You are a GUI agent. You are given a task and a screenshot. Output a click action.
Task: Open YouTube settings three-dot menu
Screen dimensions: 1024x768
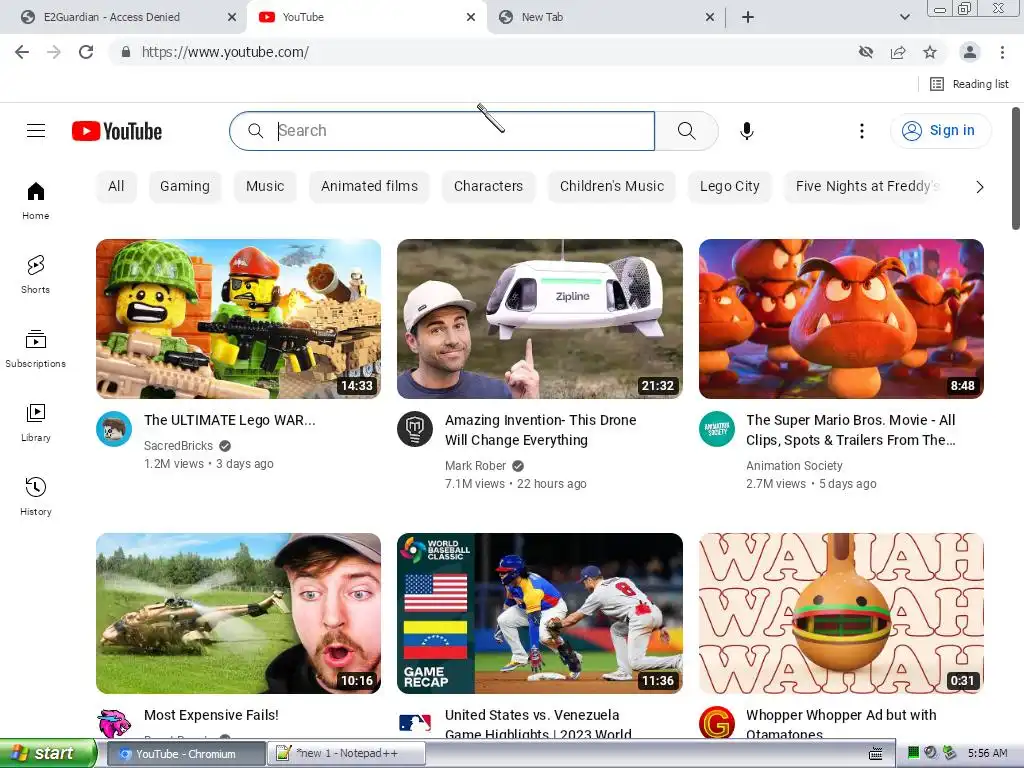[861, 131]
